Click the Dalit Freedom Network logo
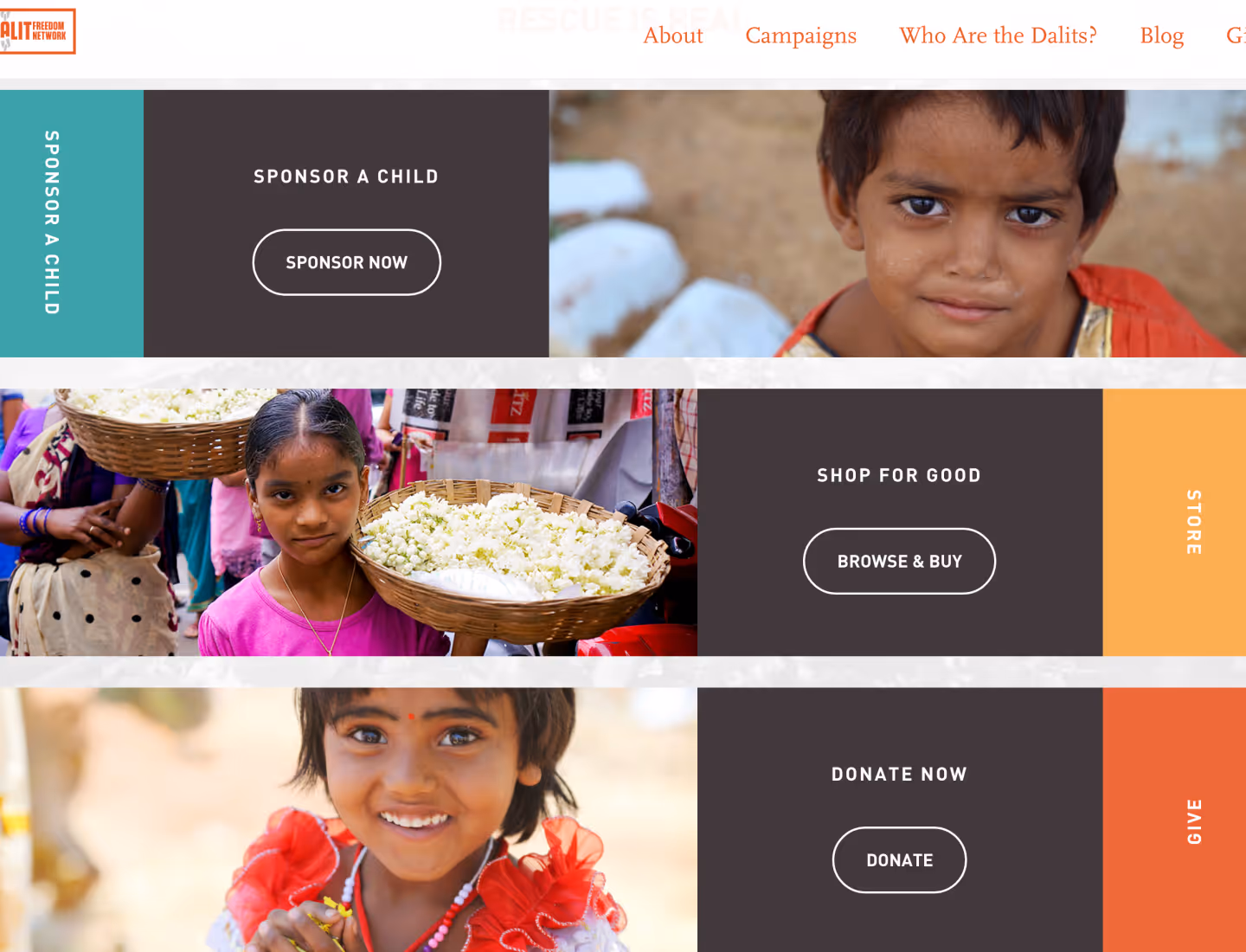The image size is (1246, 952). [x=37, y=31]
